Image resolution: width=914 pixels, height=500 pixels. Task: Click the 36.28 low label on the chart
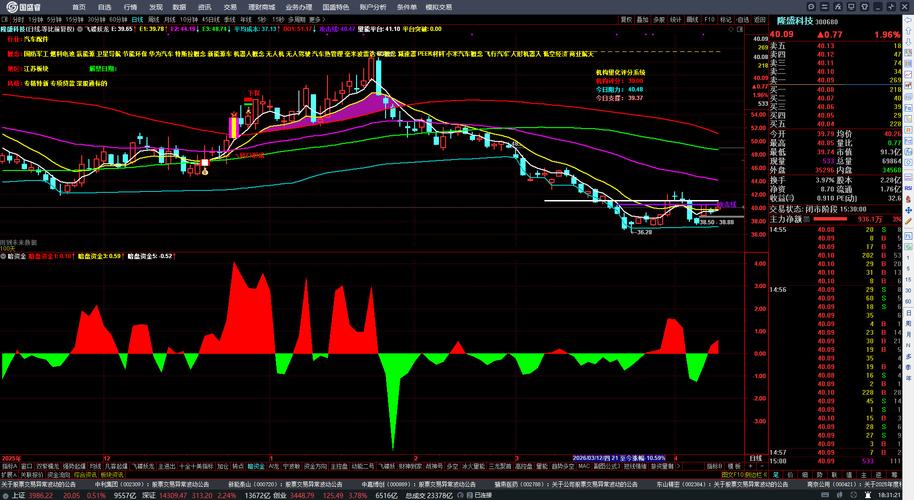[644, 232]
